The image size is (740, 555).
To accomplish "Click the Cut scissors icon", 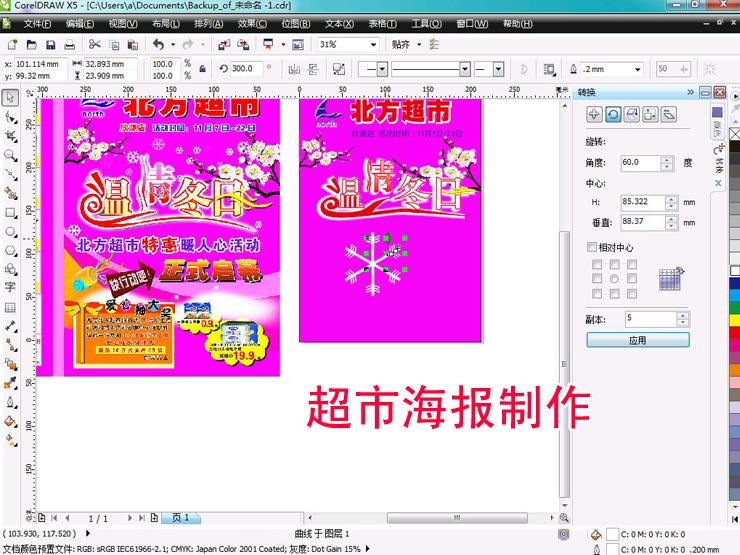I will 95,45.
